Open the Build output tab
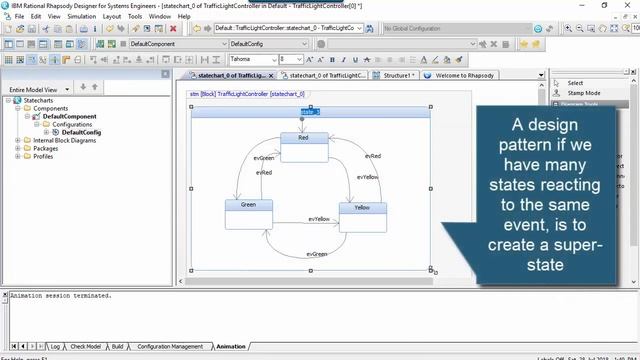The width and height of the screenshot is (640, 360). pyautogui.click(x=118, y=346)
